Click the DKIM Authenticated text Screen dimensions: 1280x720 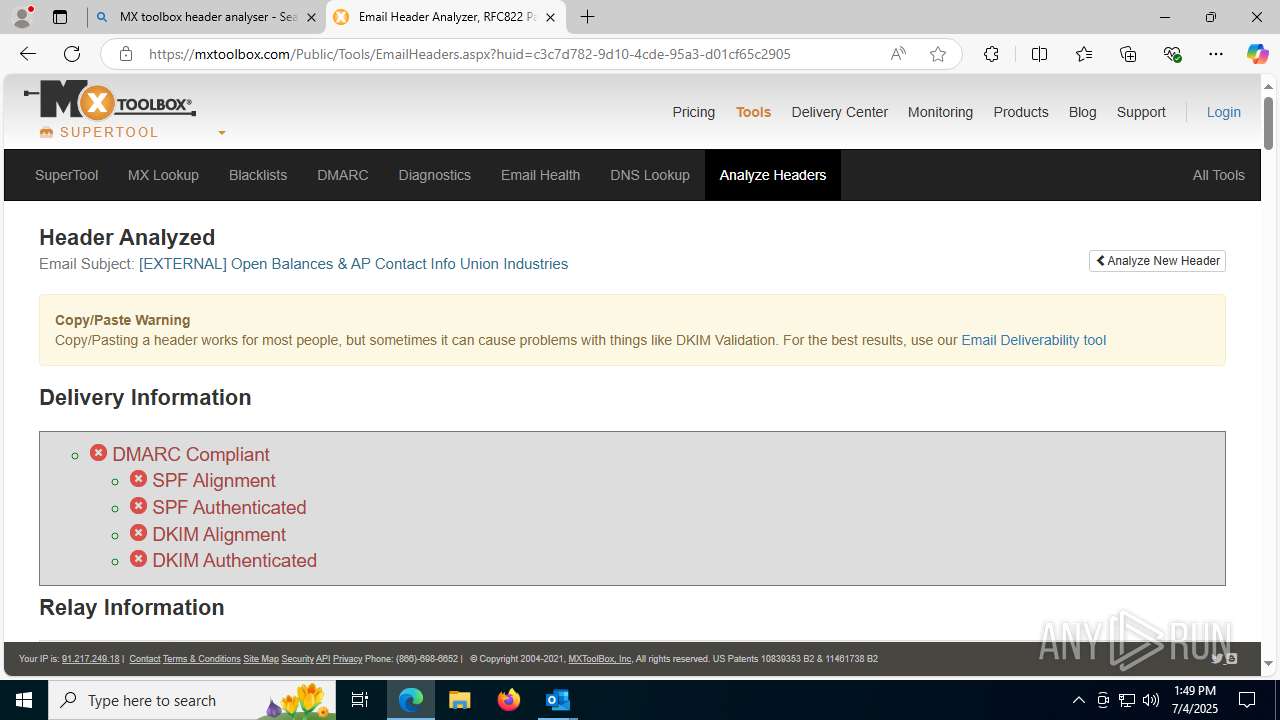(x=234, y=561)
